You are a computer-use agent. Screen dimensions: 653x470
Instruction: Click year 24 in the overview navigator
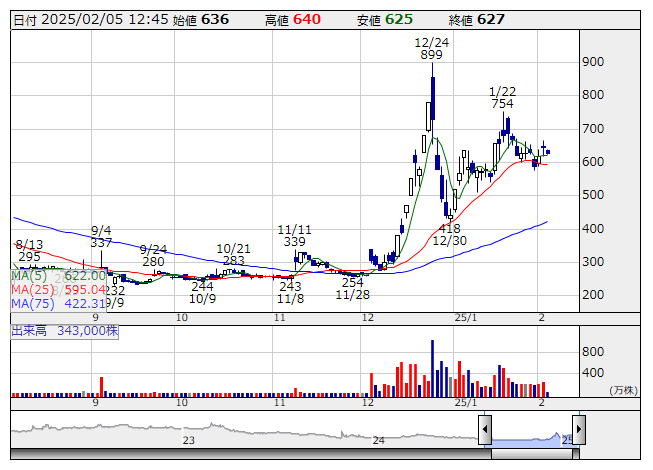pyautogui.click(x=378, y=440)
